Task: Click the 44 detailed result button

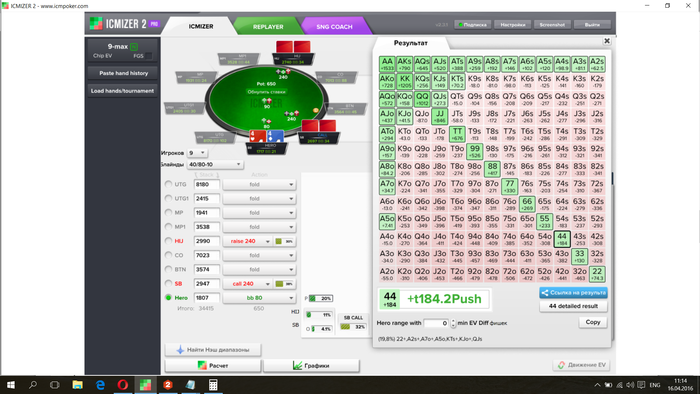Action: (x=573, y=306)
